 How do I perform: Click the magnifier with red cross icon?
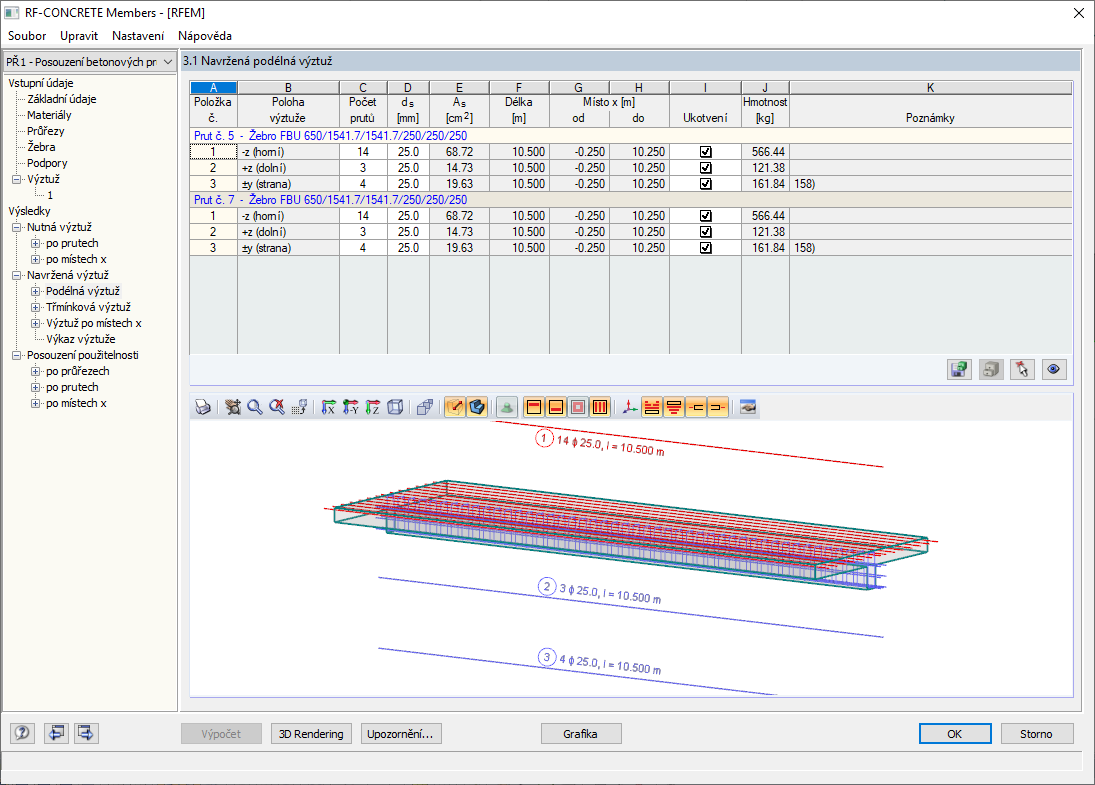277,407
